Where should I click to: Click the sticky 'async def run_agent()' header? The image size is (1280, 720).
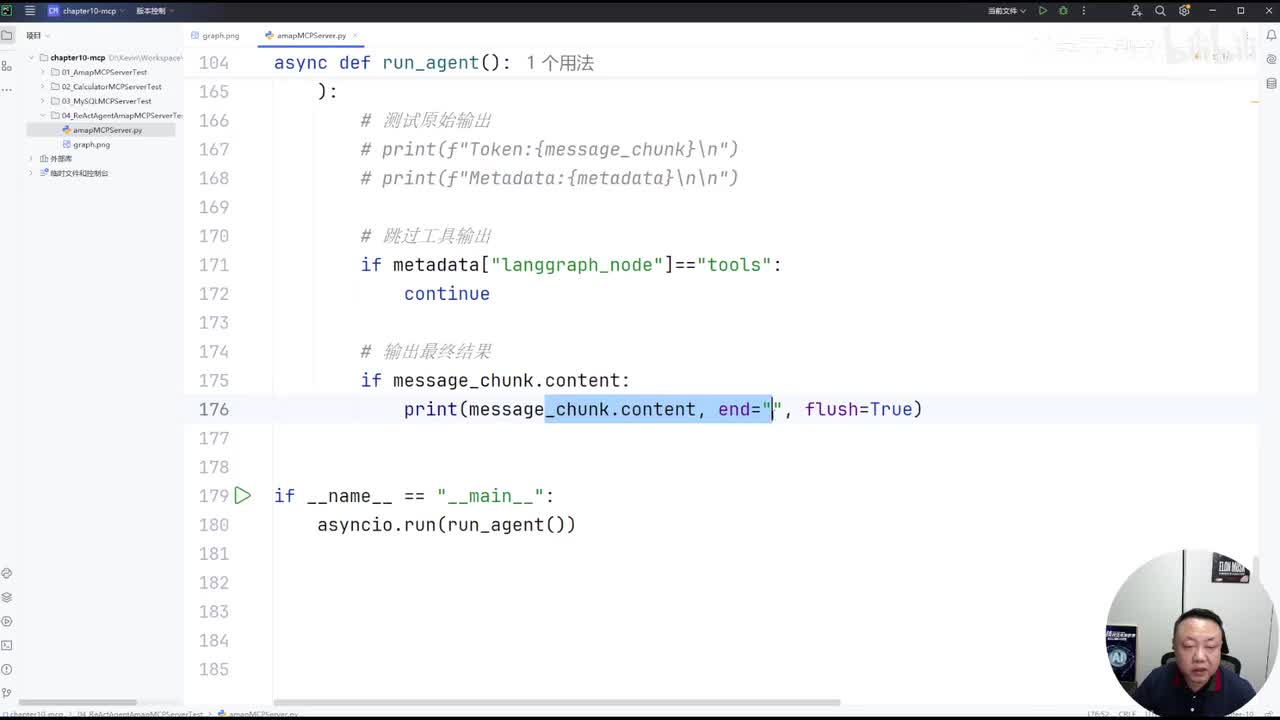(x=392, y=63)
